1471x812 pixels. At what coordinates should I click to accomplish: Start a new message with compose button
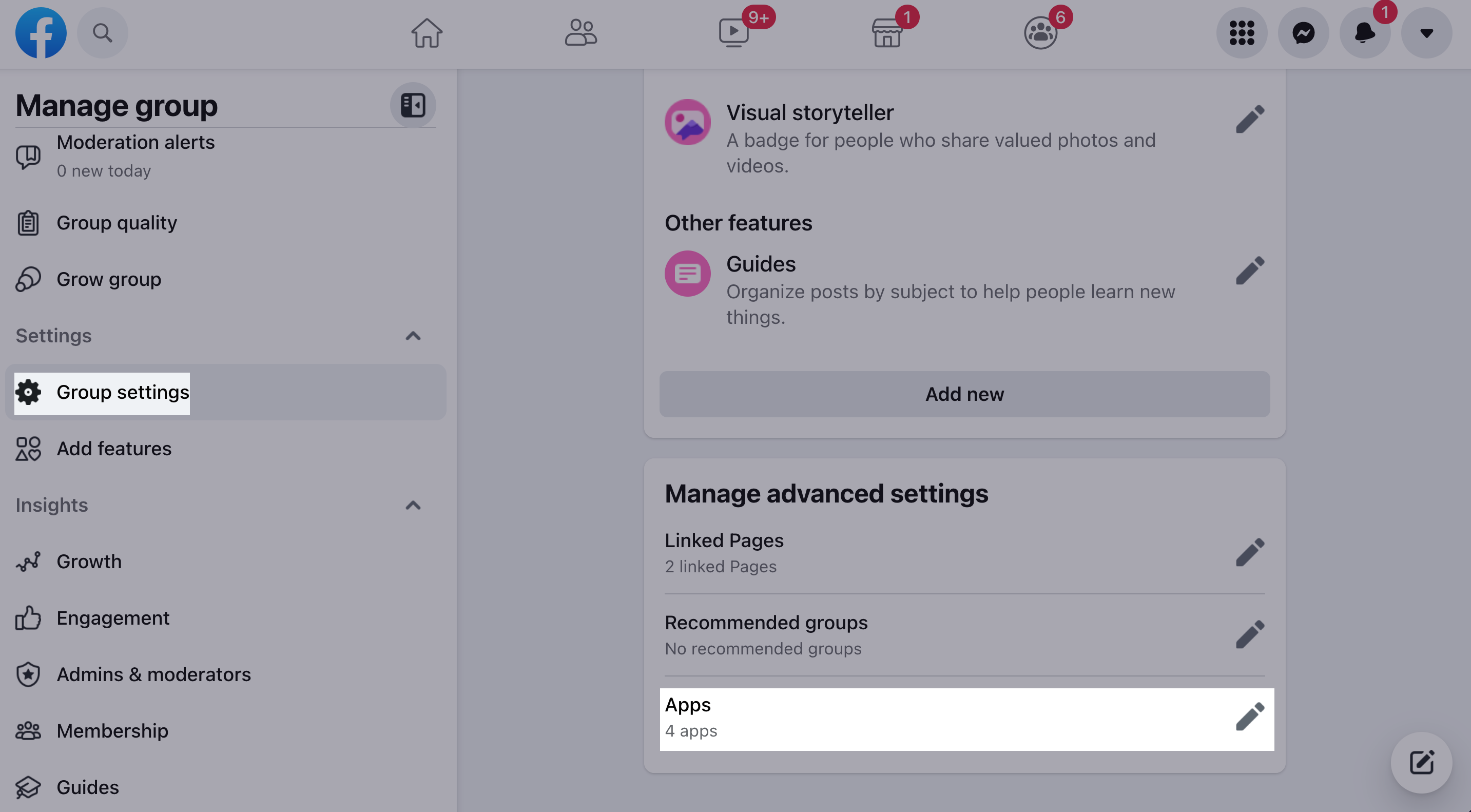pos(1421,763)
